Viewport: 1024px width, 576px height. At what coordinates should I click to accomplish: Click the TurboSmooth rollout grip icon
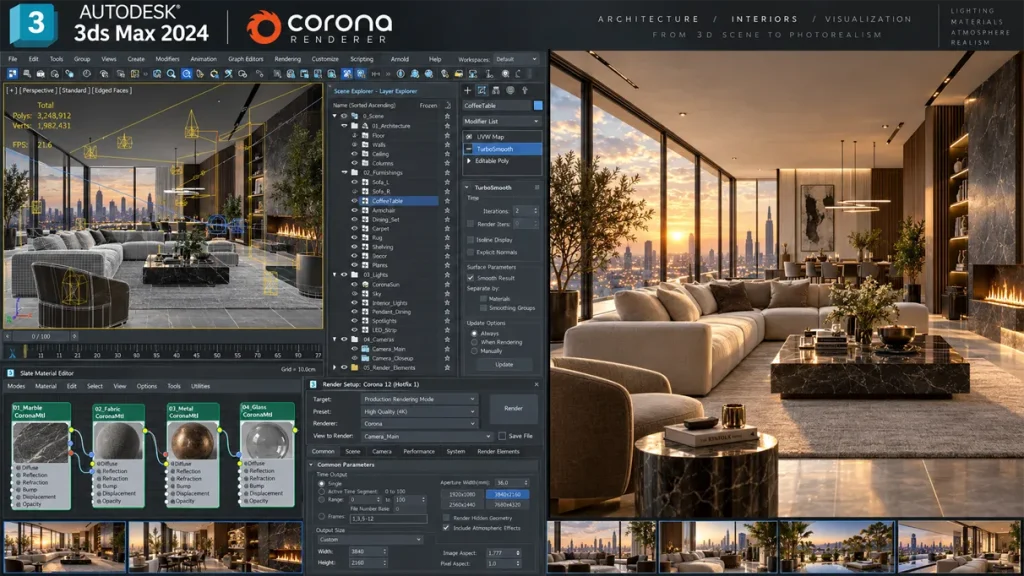coord(537,187)
